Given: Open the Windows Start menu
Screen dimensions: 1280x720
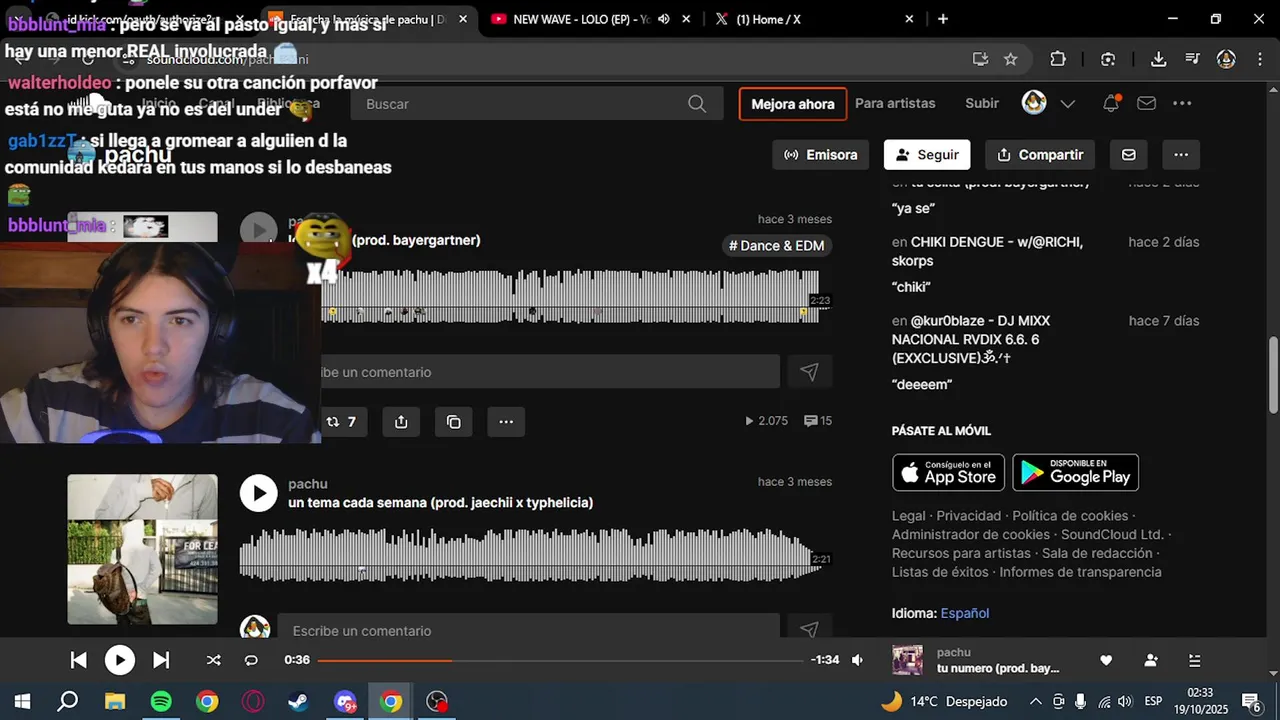Looking at the screenshot, I should [x=21, y=701].
